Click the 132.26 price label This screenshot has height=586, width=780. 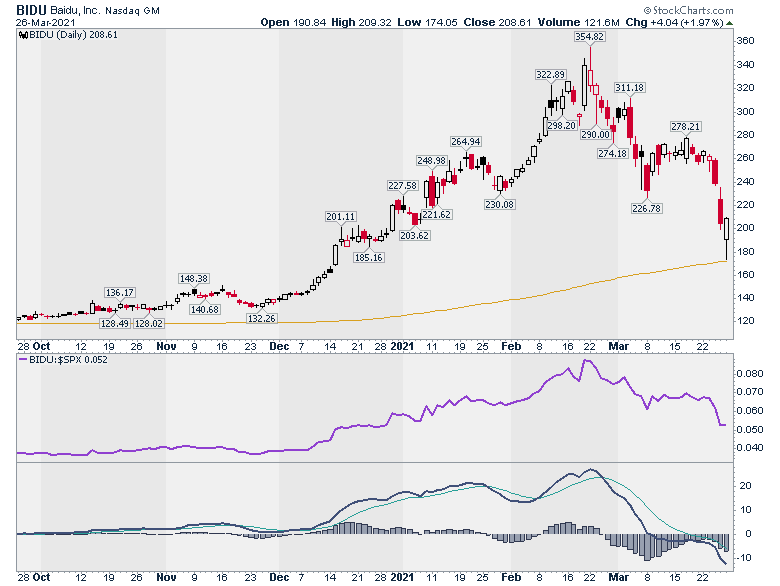262,318
